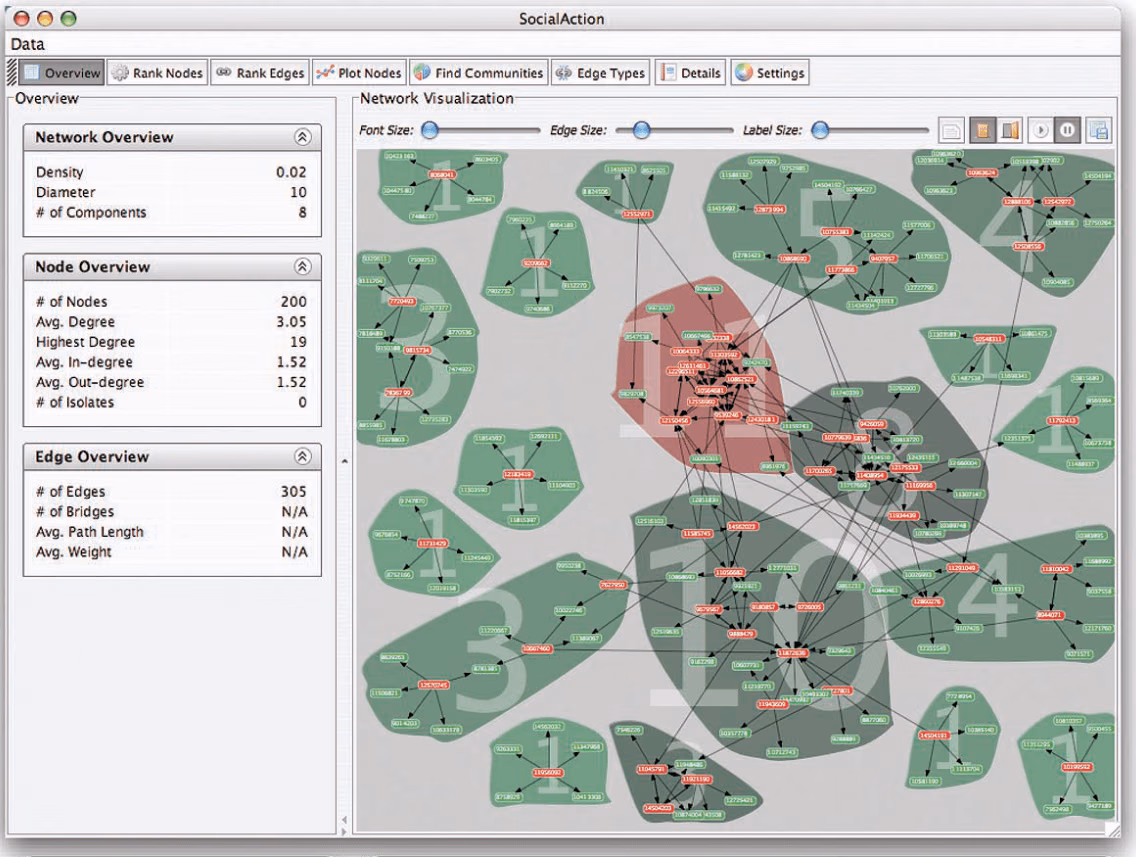Image resolution: width=1136 pixels, height=857 pixels.
Task: Save the visualization image with disk icon
Action: coord(1098,130)
